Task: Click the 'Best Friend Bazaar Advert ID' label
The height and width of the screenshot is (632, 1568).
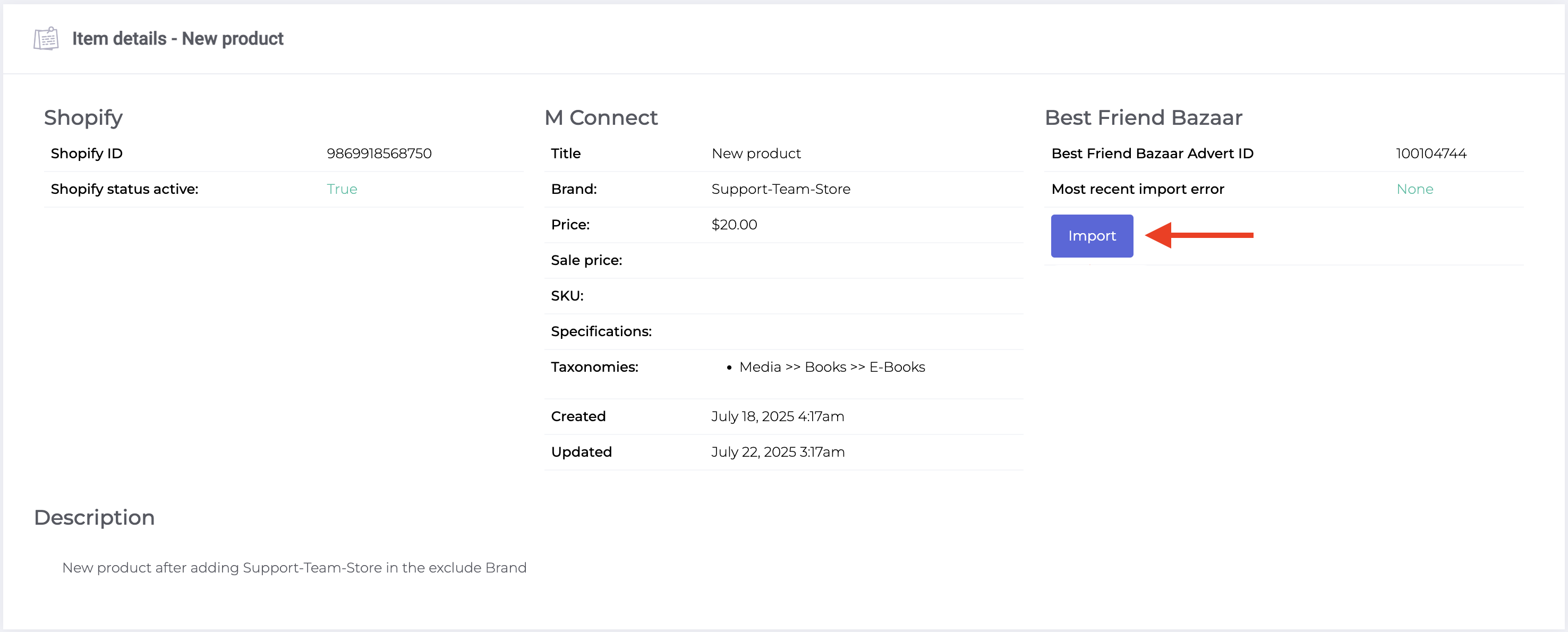Action: (x=1152, y=153)
